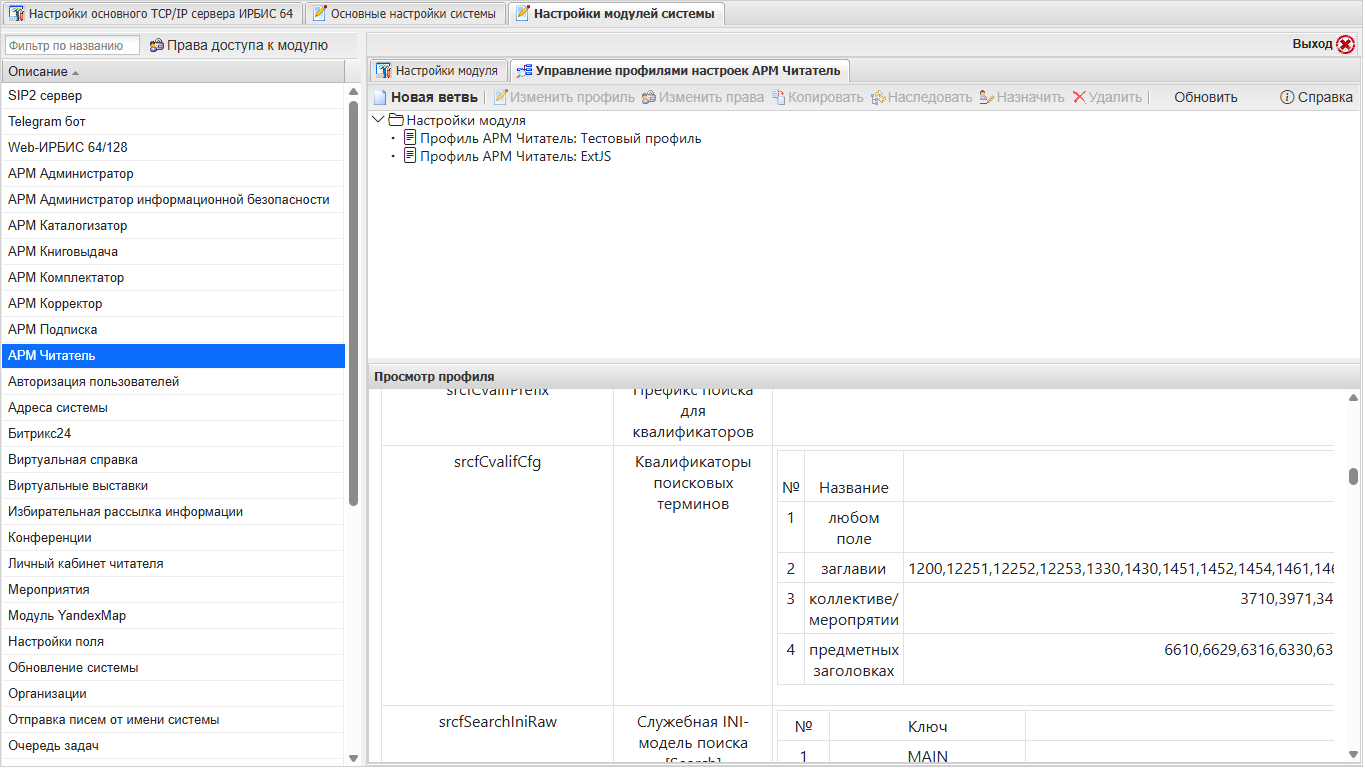Click the Новая ветвь button
This screenshot has height=768, width=1365.
(424, 97)
